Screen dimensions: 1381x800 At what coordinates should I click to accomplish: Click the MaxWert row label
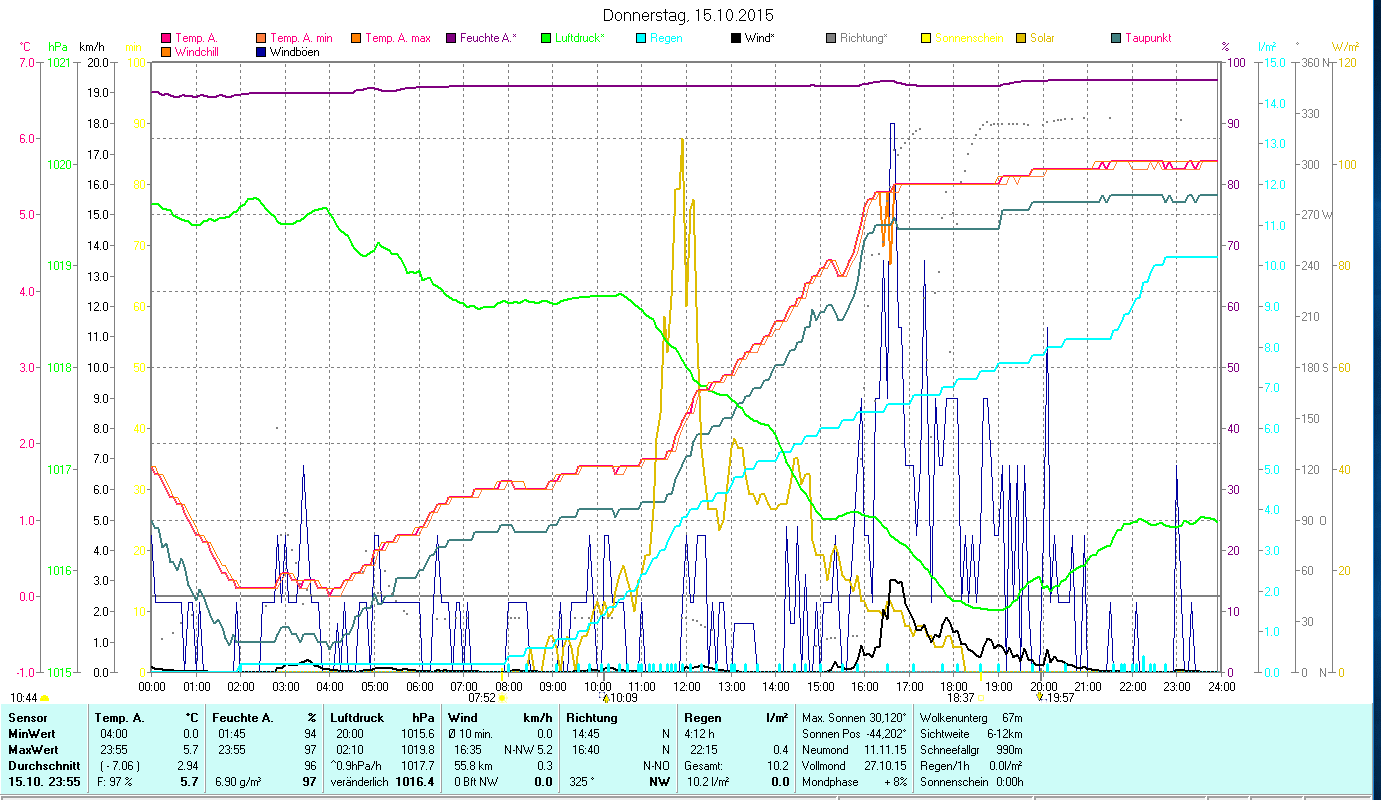coord(33,750)
